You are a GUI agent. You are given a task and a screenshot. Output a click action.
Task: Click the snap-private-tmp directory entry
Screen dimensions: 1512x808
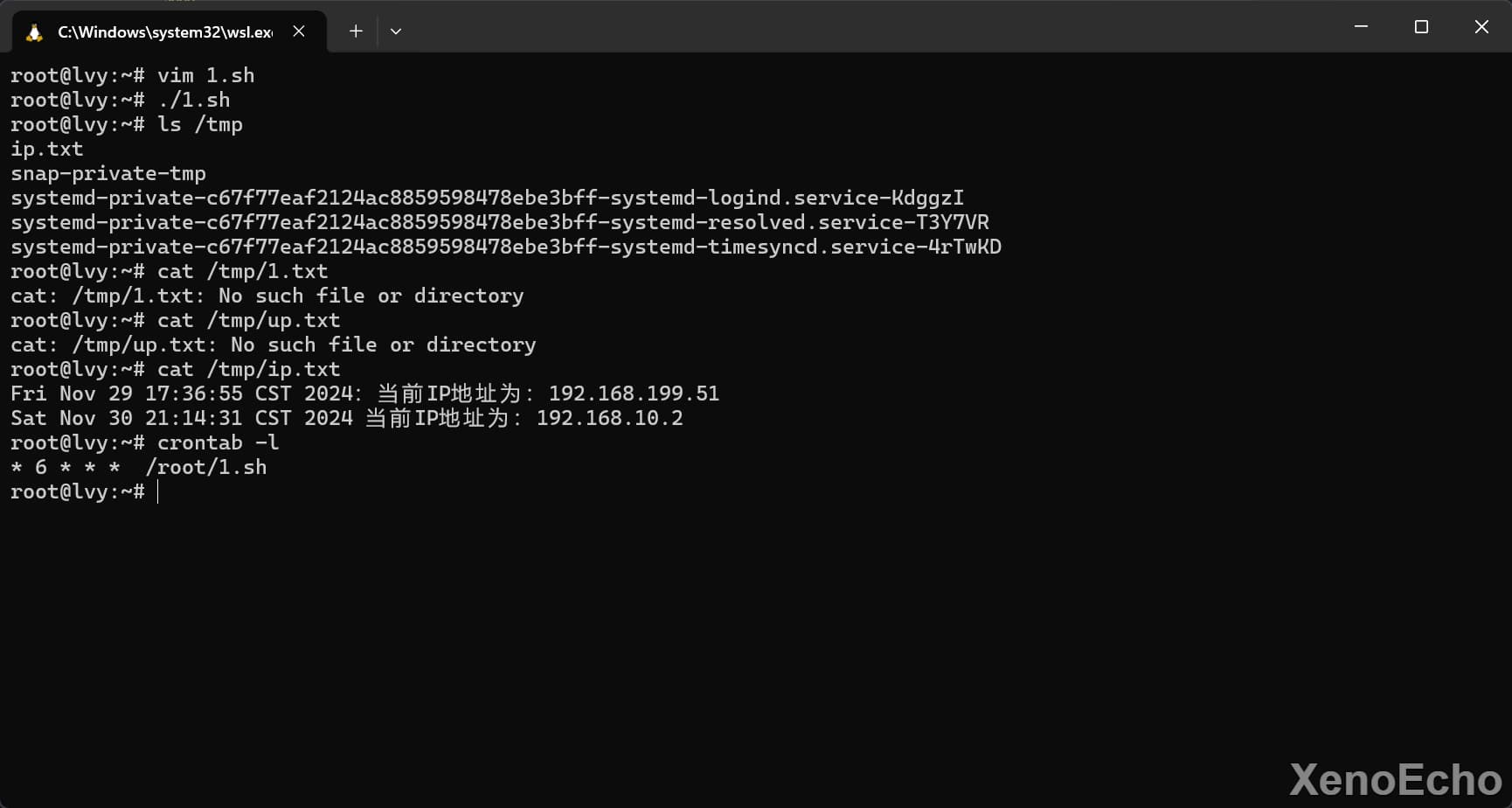pos(108,174)
